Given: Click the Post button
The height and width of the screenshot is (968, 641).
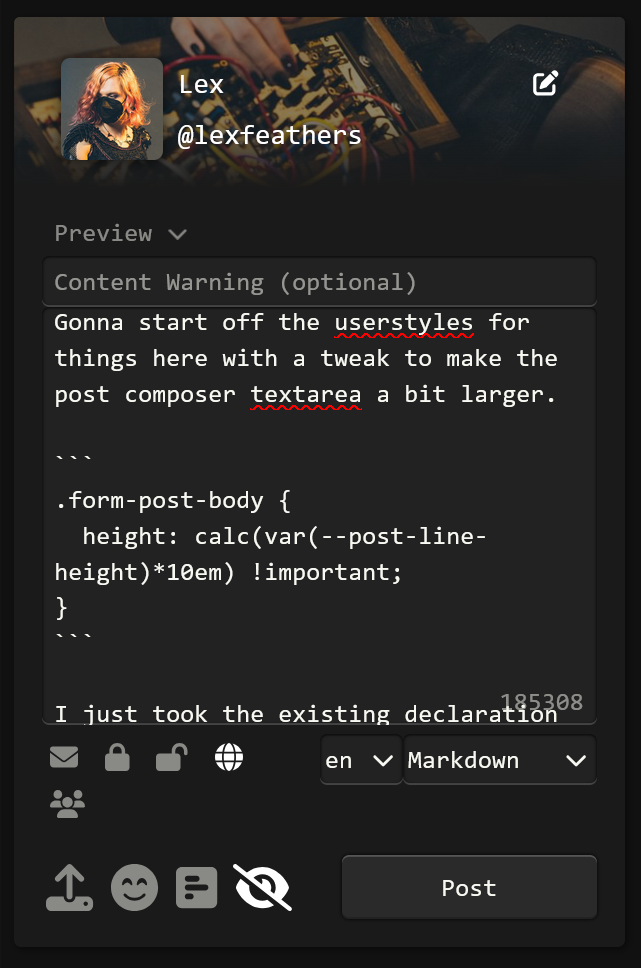Looking at the screenshot, I should (469, 888).
